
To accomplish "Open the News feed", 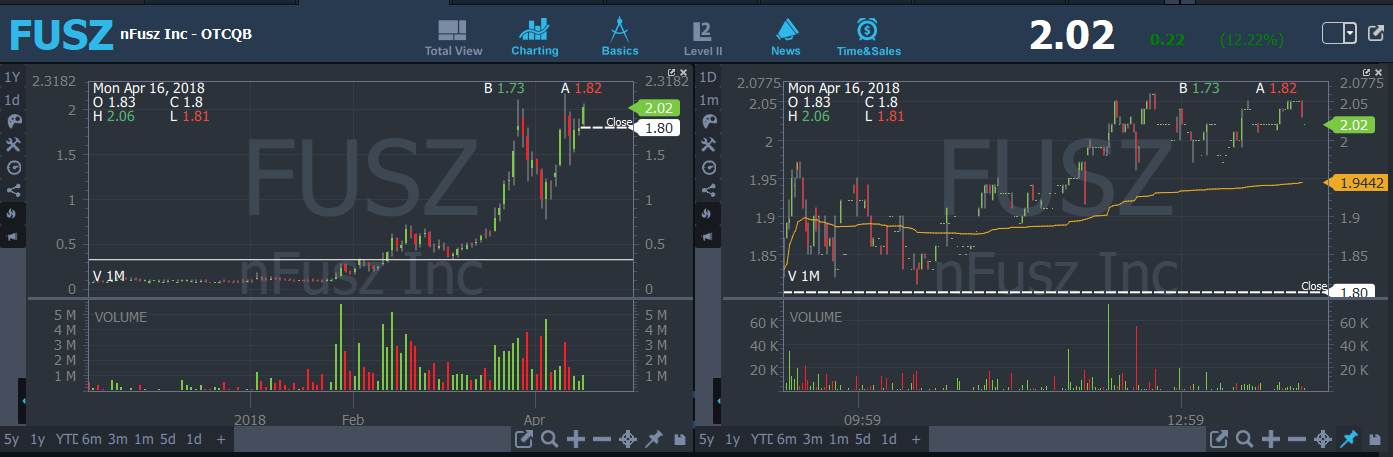I will 786,38.
